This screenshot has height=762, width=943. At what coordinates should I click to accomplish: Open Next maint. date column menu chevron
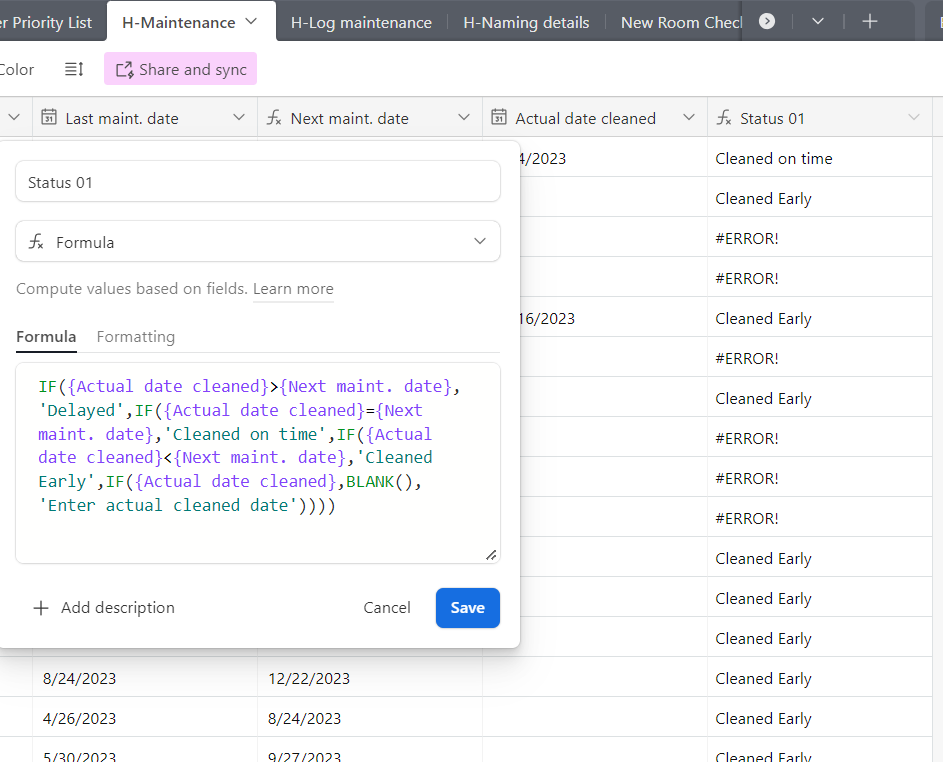pos(464,117)
